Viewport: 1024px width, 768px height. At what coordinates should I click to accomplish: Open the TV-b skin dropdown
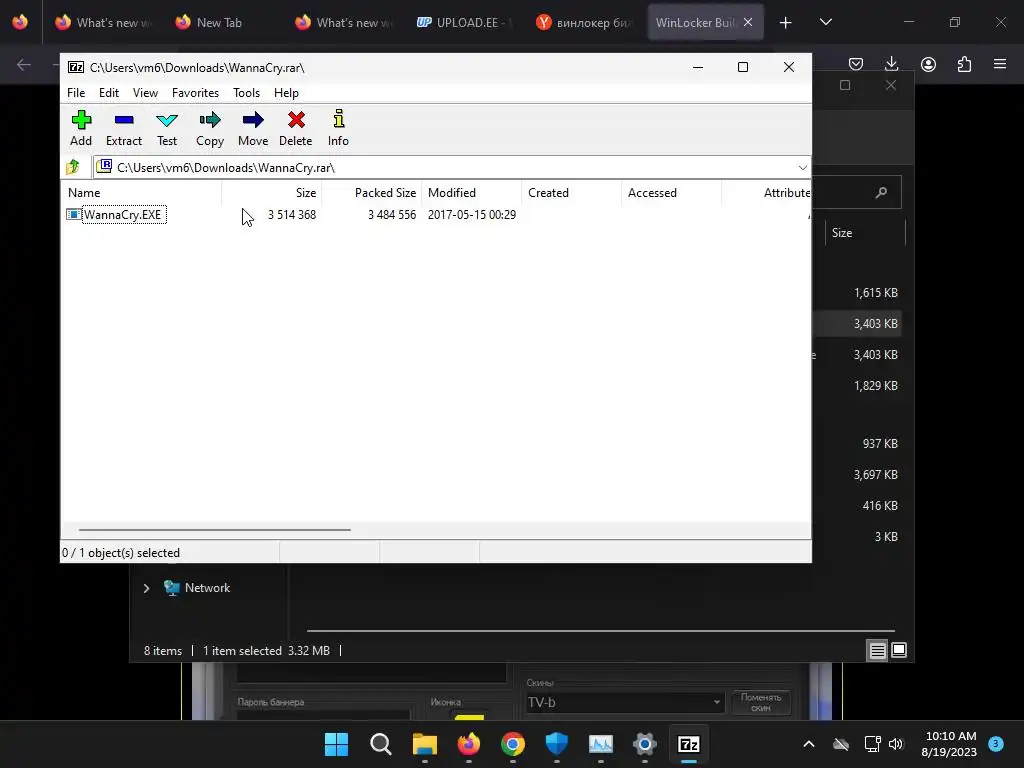point(626,703)
